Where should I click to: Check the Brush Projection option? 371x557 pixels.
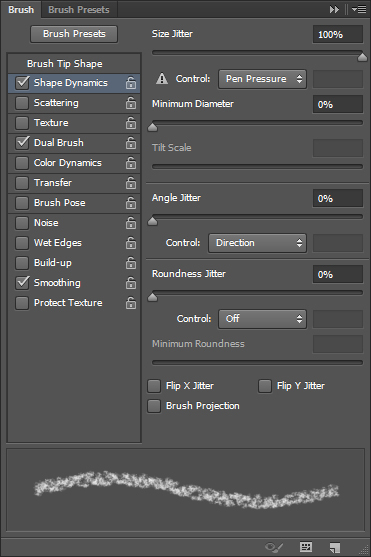[154, 406]
